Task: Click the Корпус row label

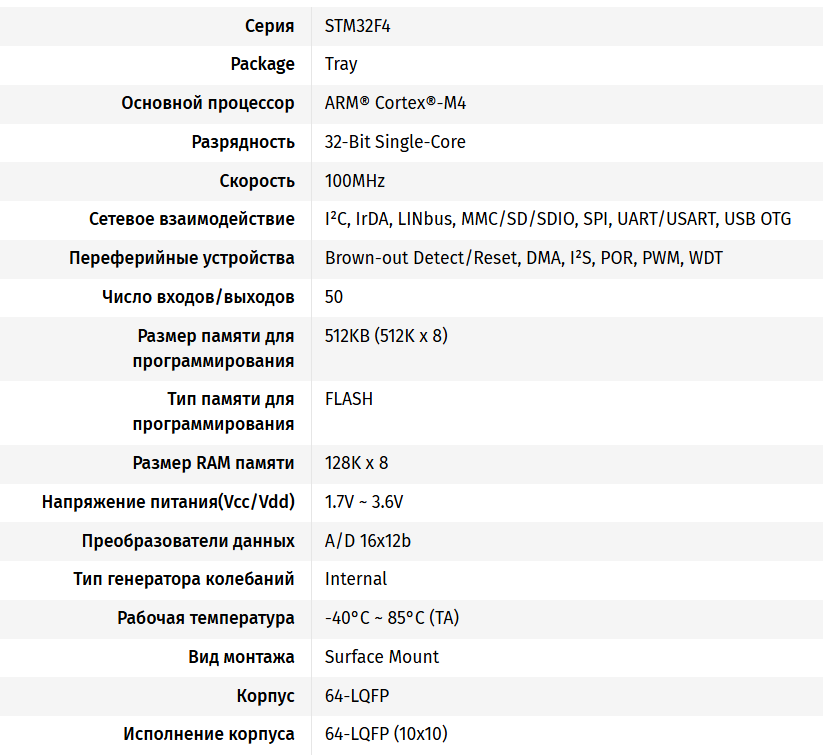Action: pyautogui.click(x=266, y=695)
